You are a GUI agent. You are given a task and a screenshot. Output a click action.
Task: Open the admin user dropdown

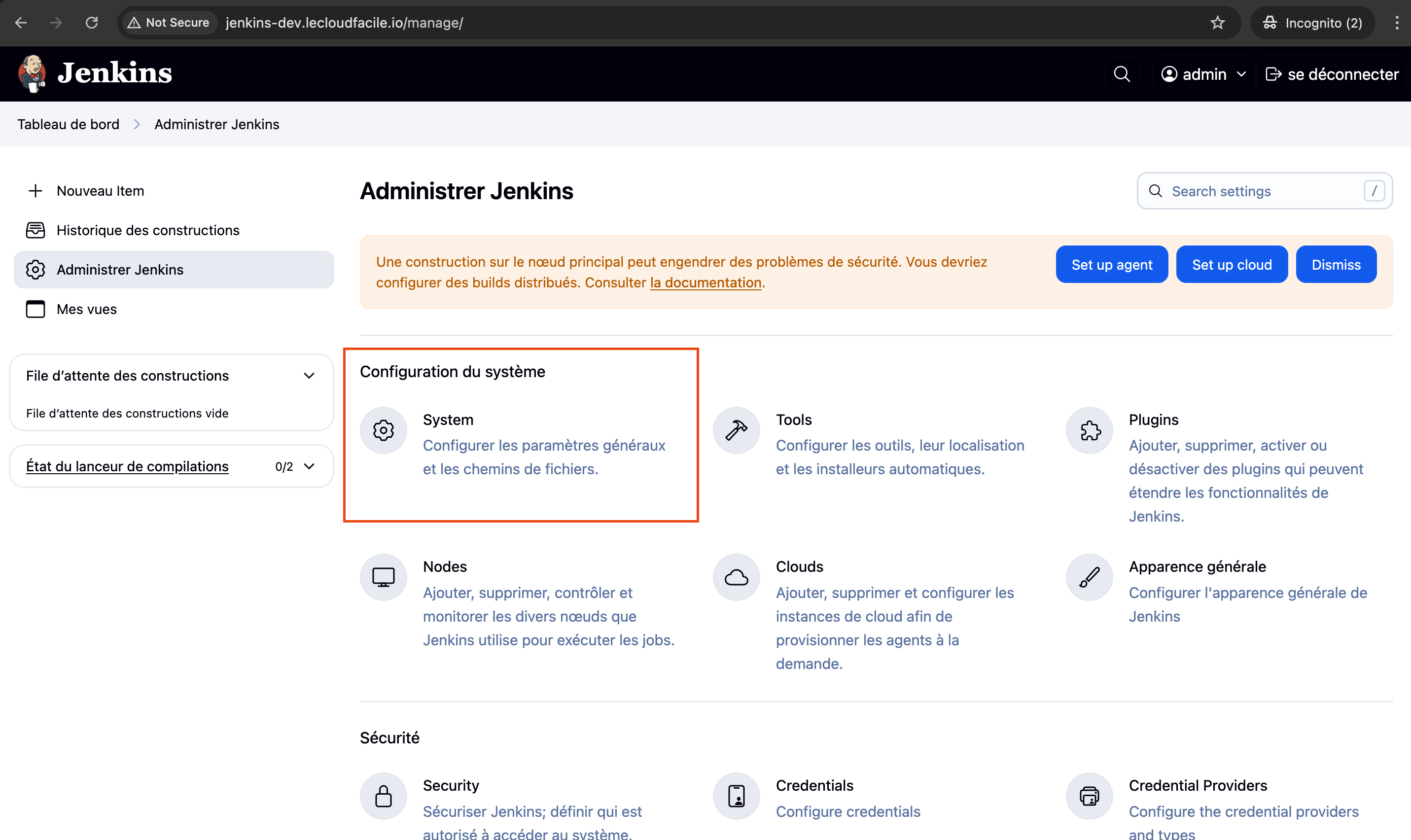1203,74
